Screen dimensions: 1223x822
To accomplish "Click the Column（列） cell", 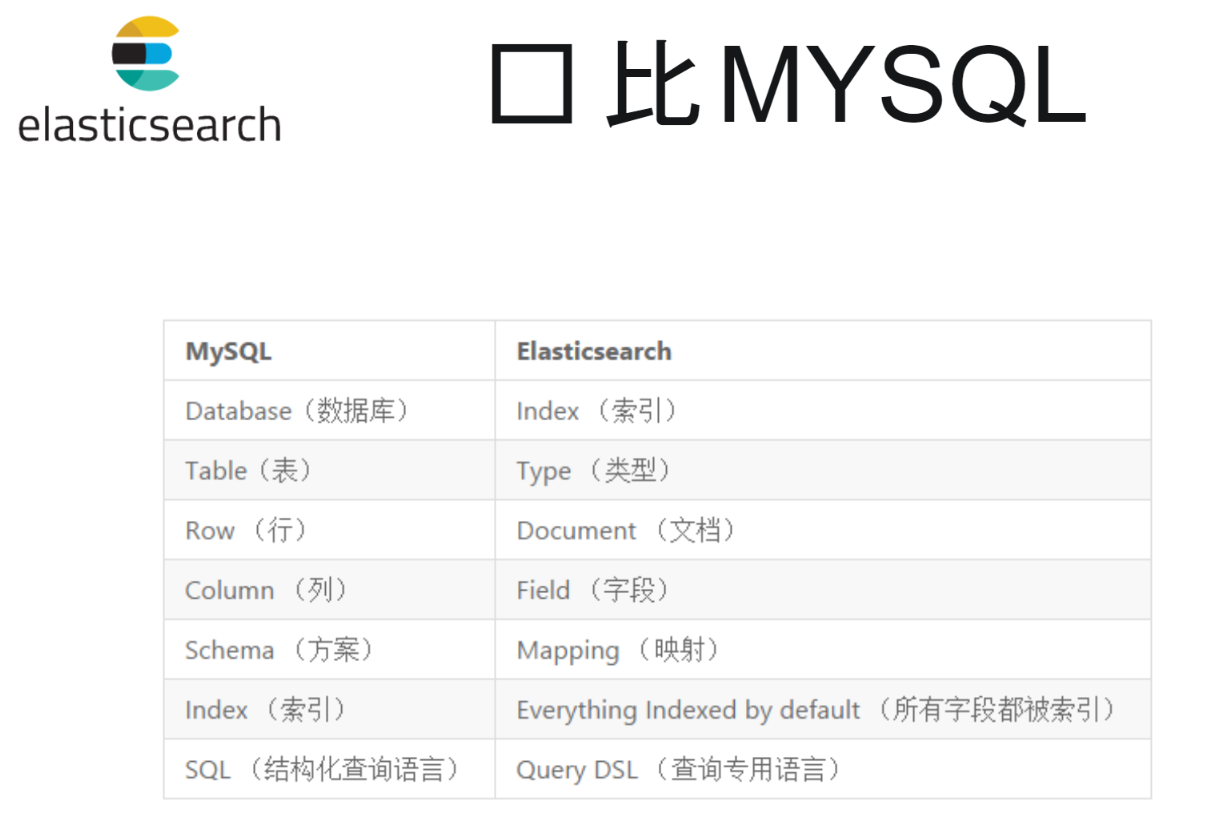I will coord(329,590).
